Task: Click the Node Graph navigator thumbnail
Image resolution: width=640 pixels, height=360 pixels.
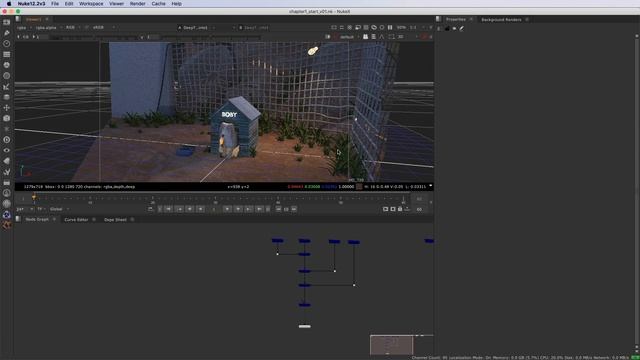Action: [x=392, y=345]
